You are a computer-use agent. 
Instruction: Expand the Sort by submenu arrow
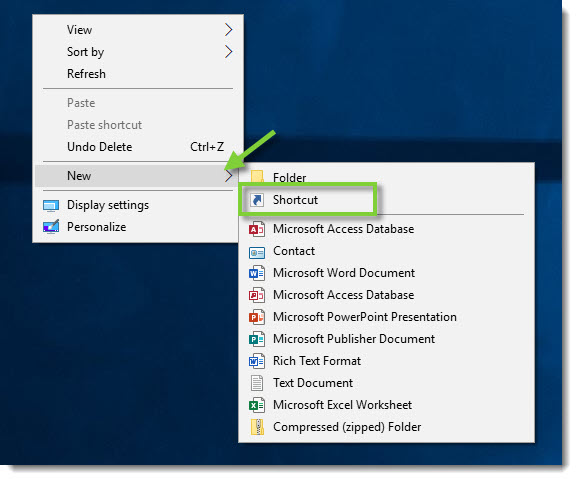229,52
